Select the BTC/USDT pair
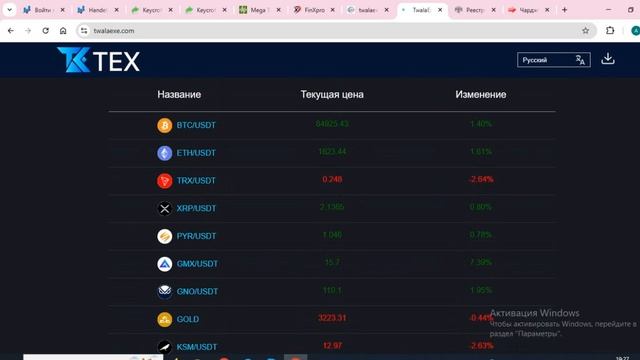Screen dimensions: 640x360 tap(196, 125)
